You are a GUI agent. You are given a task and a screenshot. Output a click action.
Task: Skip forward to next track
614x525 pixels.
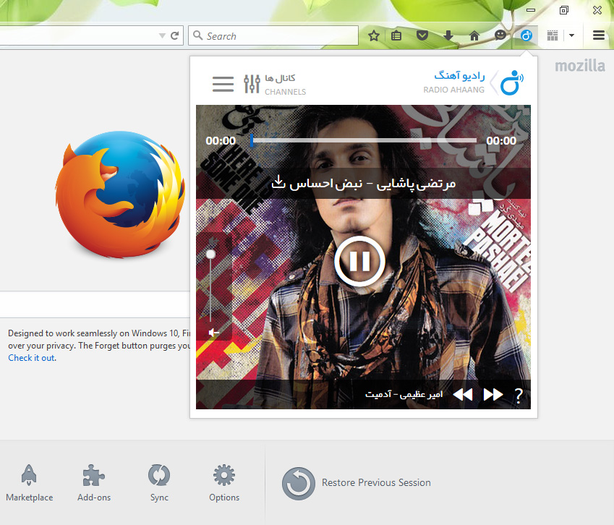pos(493,394)
